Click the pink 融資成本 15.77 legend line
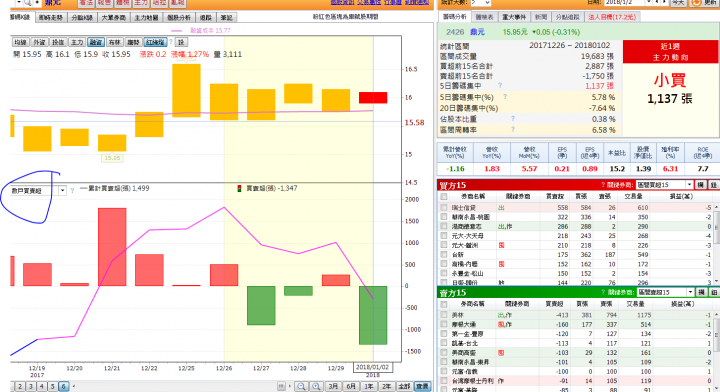Image resolution: width=720 pixels, height=392 pixels. coord(176,31)
